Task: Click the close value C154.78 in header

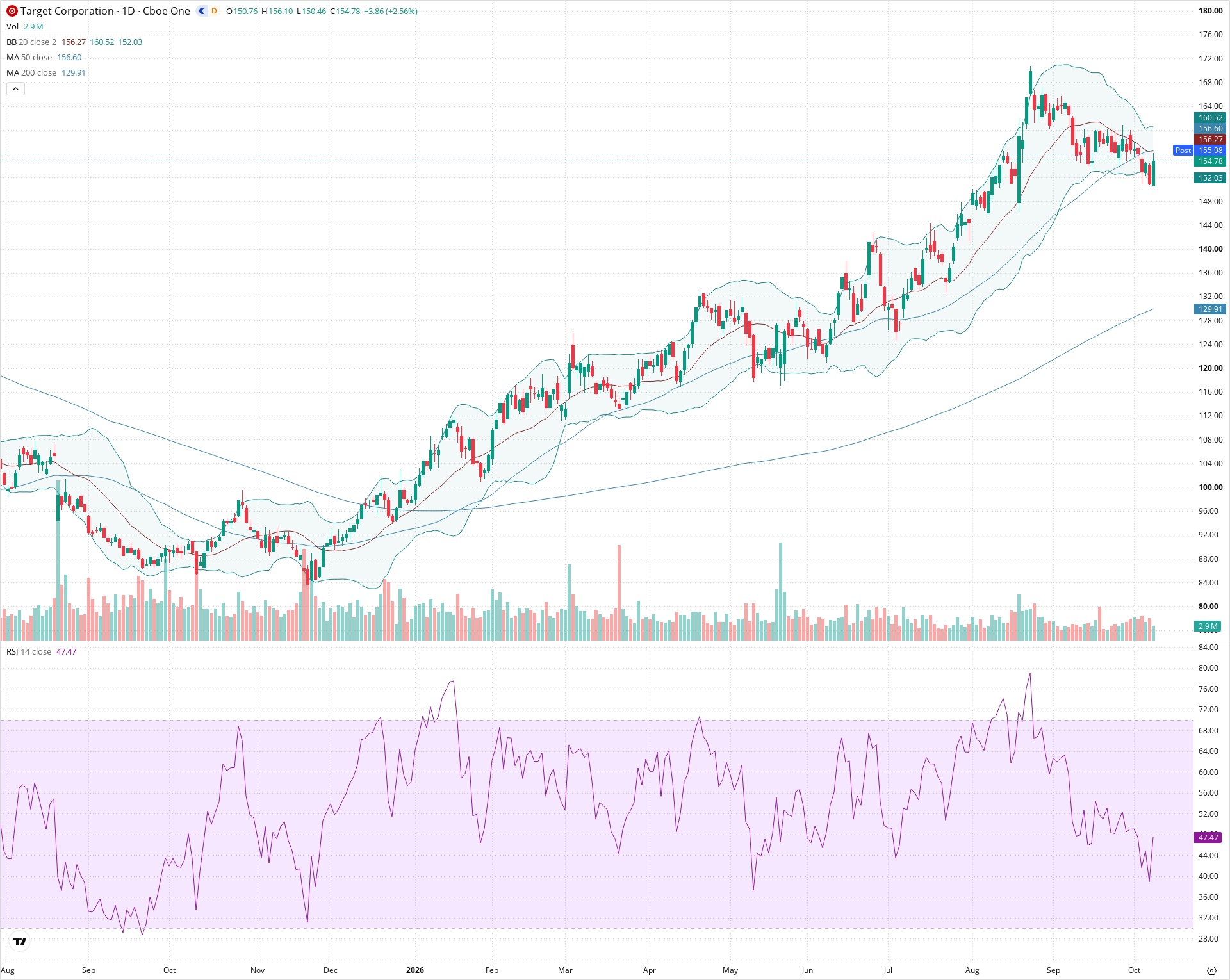Action: point(345,12)
